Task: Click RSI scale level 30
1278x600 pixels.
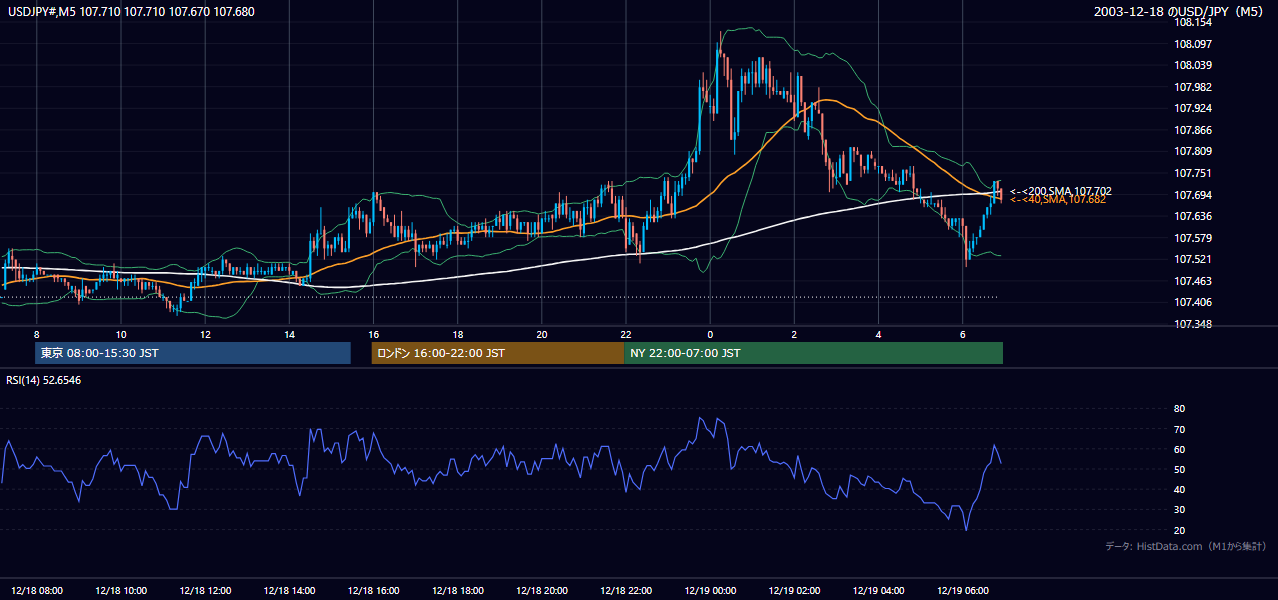Action: click(x=1180, y=510)
